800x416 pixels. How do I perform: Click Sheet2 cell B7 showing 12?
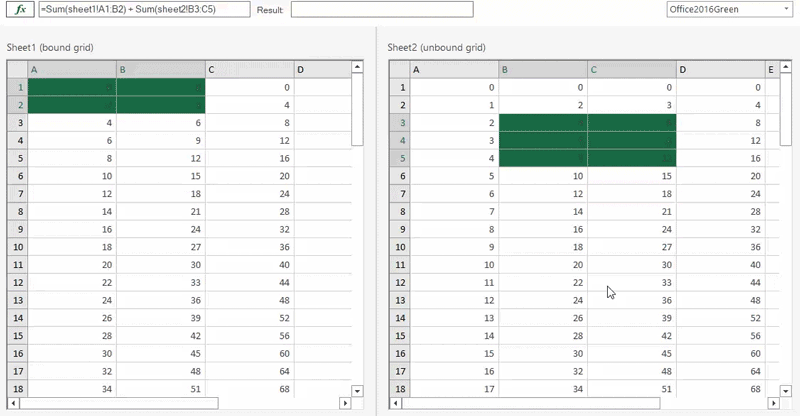[543, 194]
